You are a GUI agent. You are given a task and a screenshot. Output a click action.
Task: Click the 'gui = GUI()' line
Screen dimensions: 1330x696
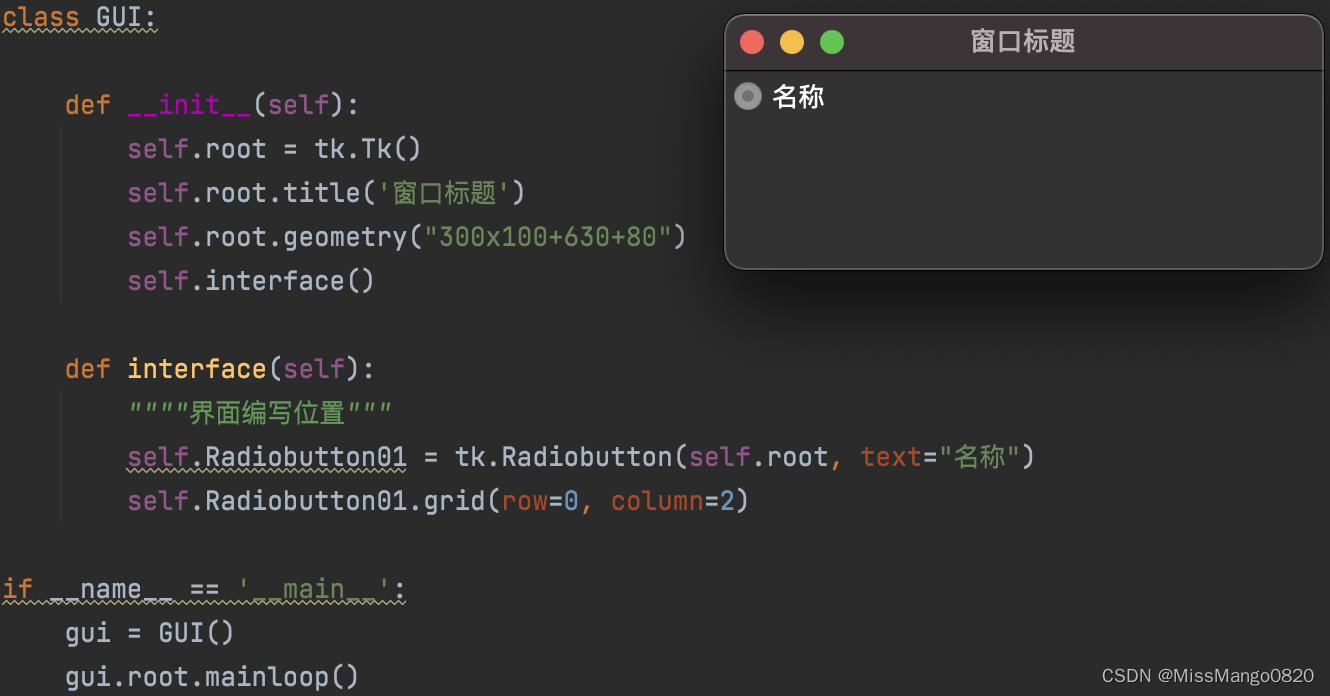pos(150,633)
